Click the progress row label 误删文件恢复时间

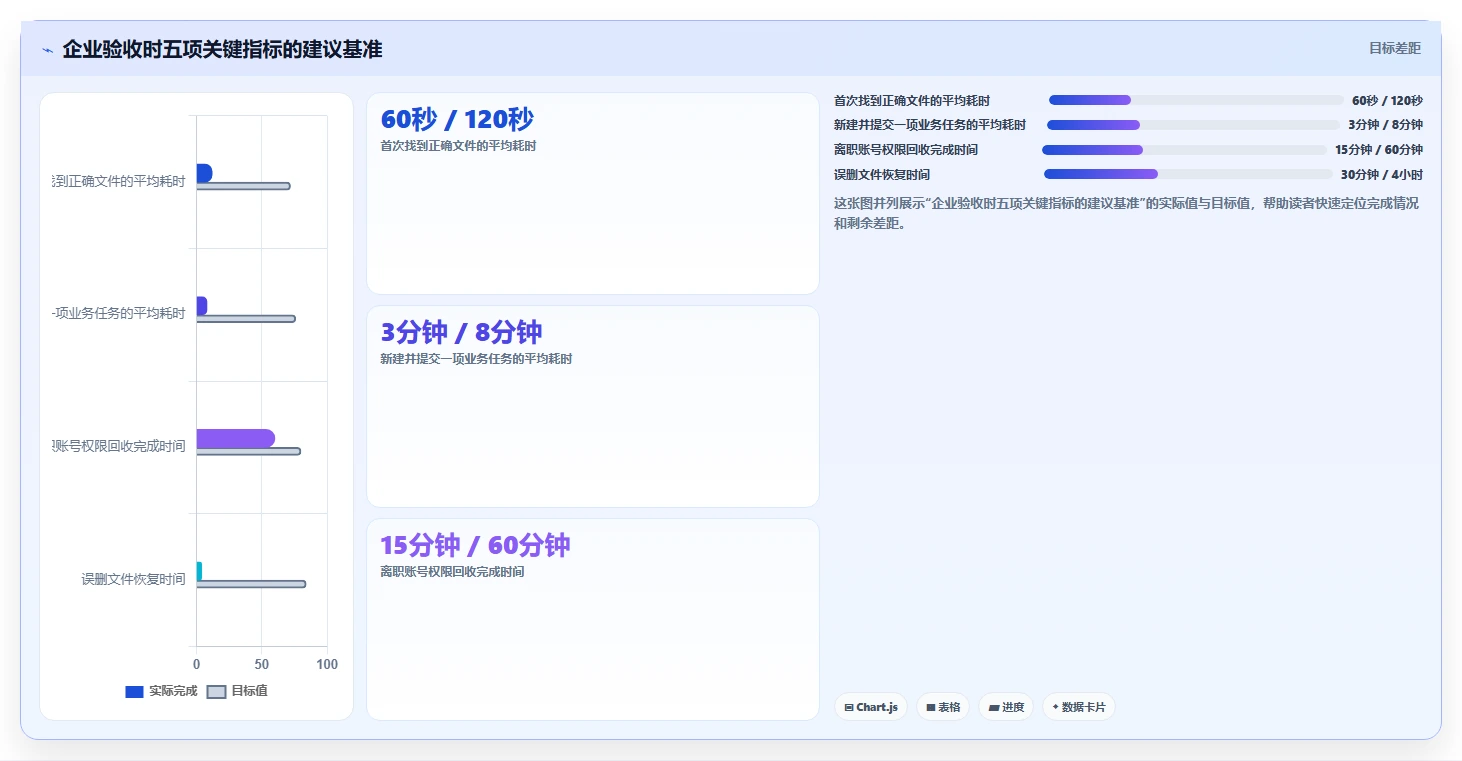(x=882, y=174)
